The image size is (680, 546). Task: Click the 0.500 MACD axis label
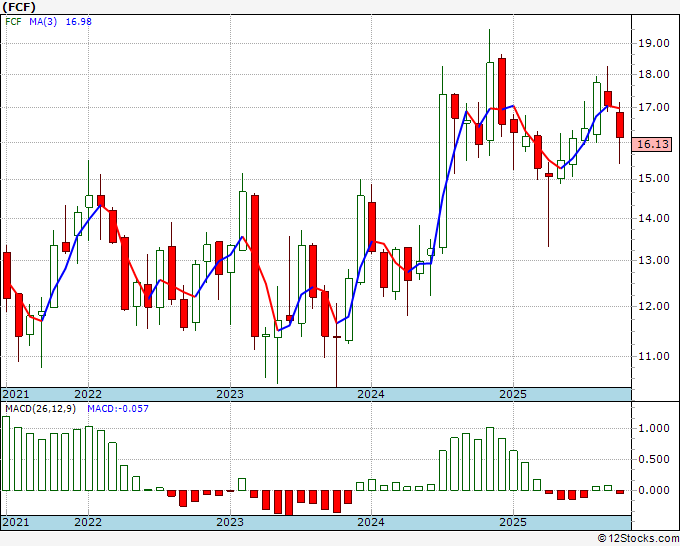[x=654, y=460]
